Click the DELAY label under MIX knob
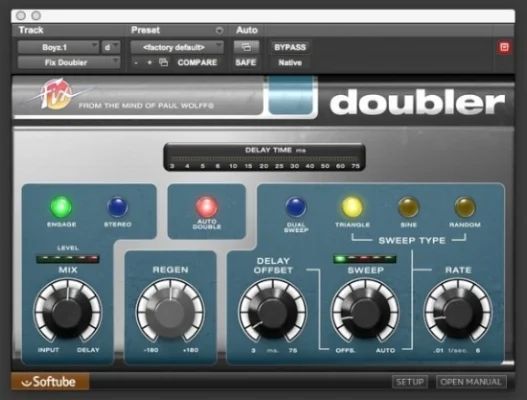 click(88, 350)
